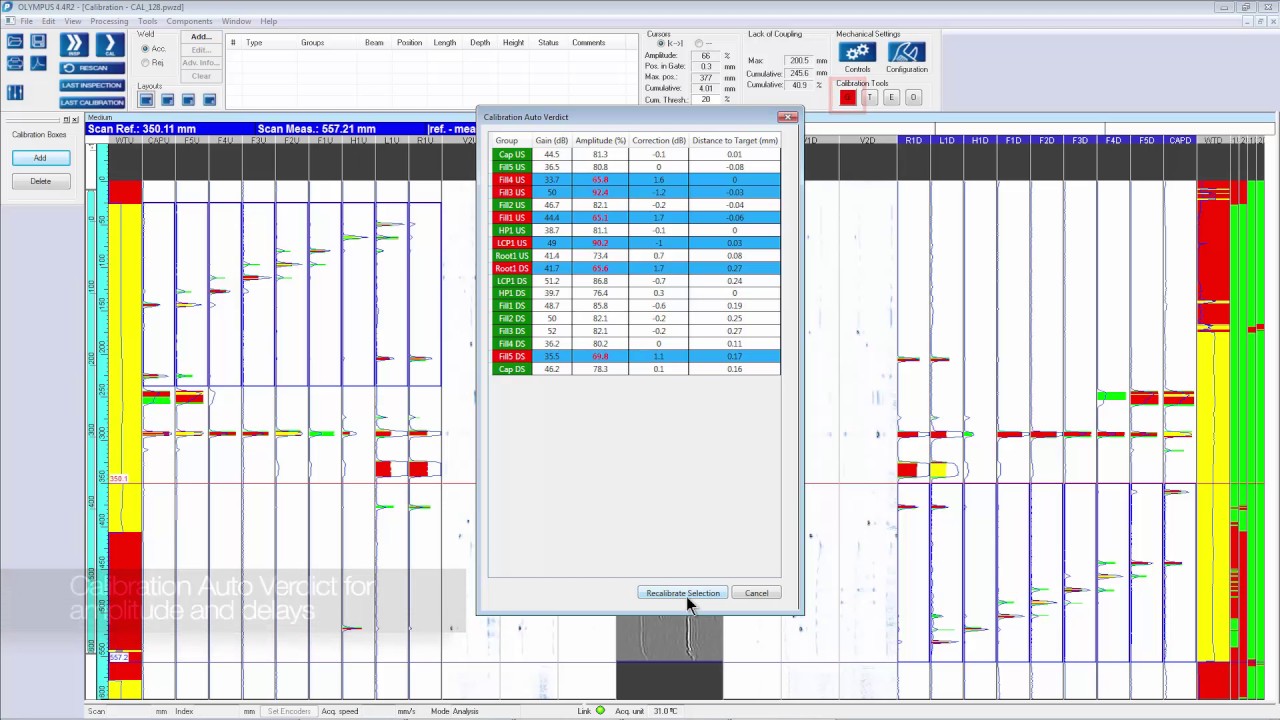Open Controls under Mechanical Settings
1280x720 pixels.
tap(856, 52)
